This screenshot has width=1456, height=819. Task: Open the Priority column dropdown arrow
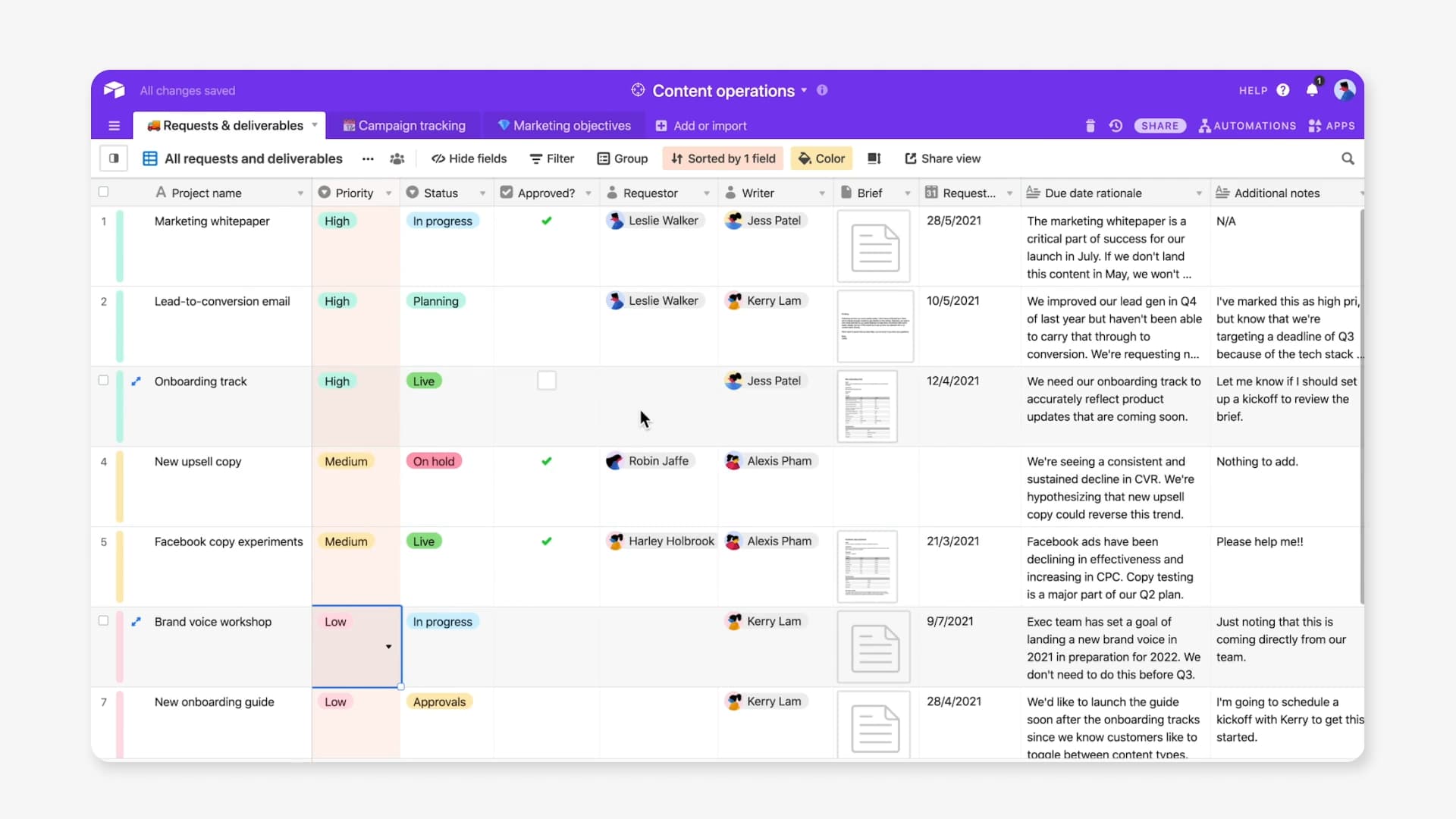click(388, 193)
